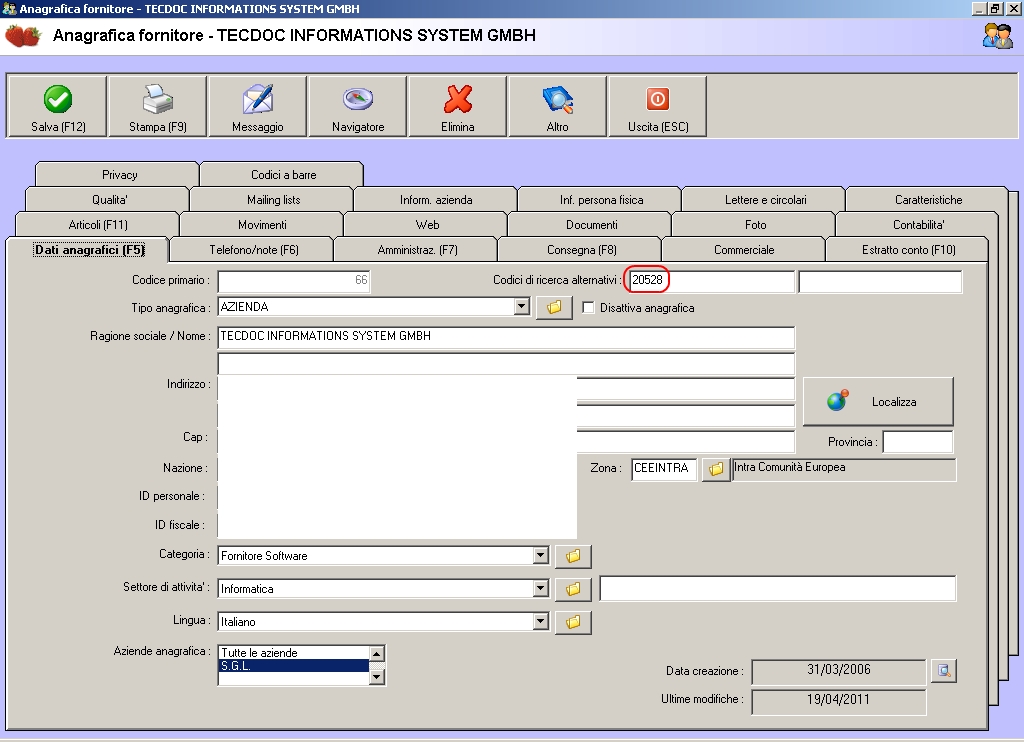Click the Ragione sociale / Nome field

(506, 337)
